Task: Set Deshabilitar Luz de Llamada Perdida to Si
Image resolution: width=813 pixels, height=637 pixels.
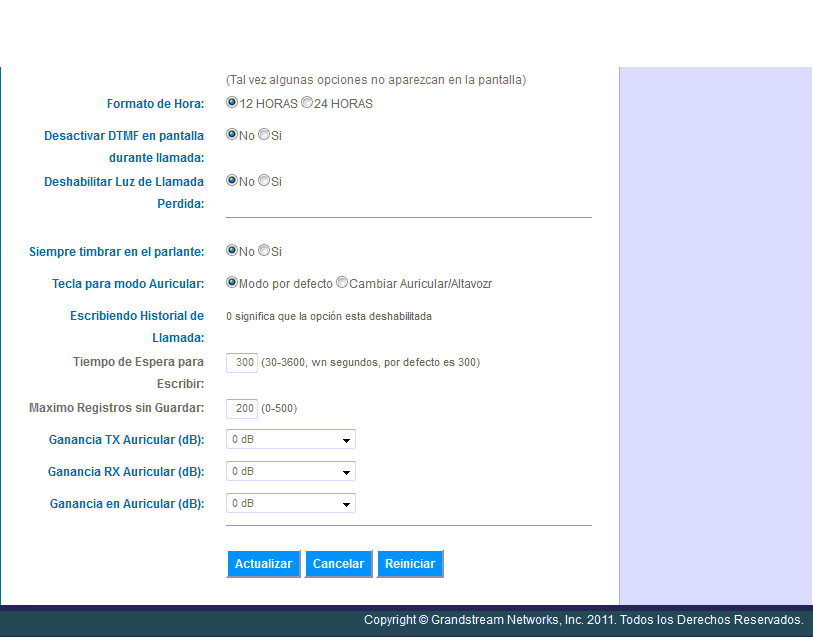Action: coord(264,181)
